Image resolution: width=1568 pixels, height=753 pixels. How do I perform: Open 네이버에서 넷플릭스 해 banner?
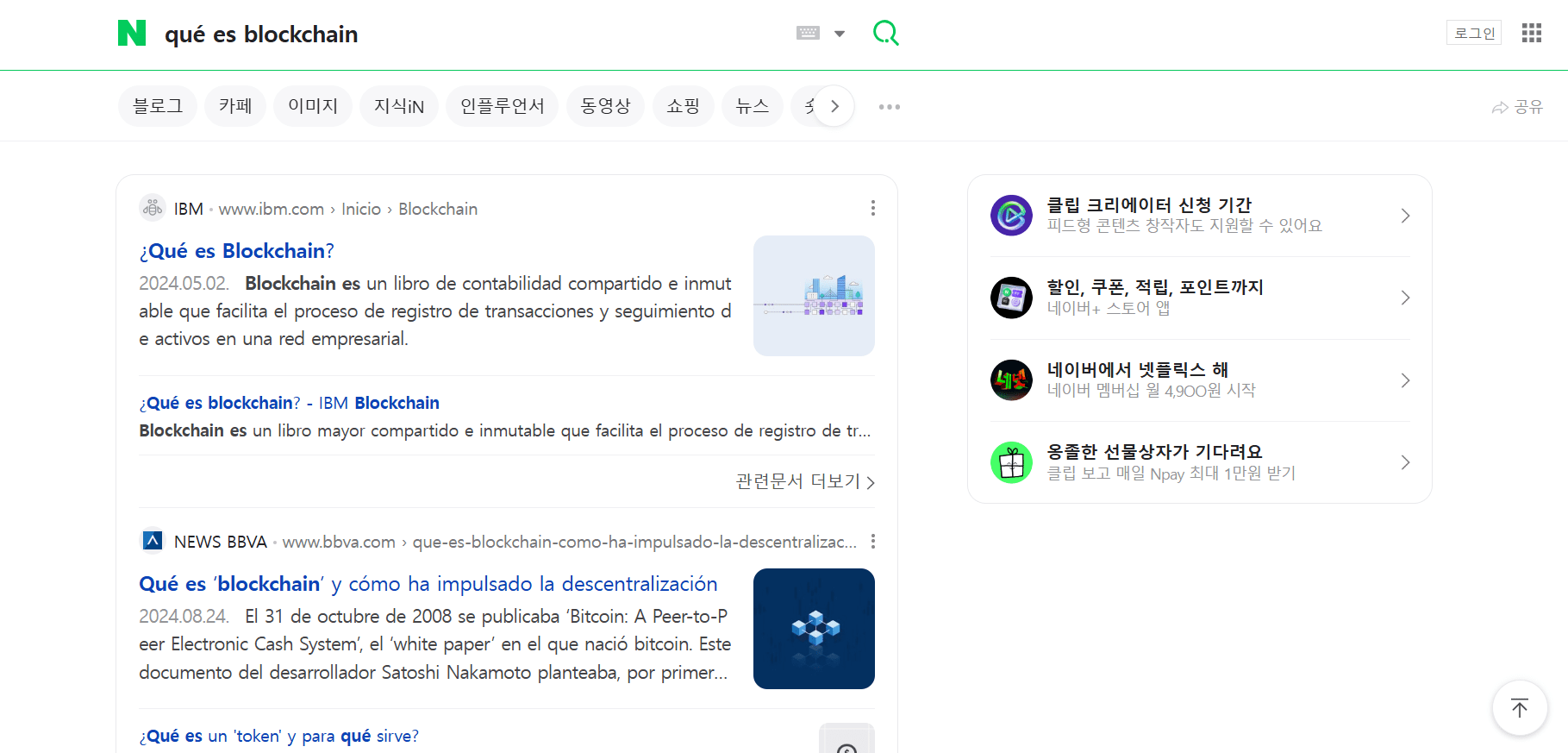[x=1200, y=380]
